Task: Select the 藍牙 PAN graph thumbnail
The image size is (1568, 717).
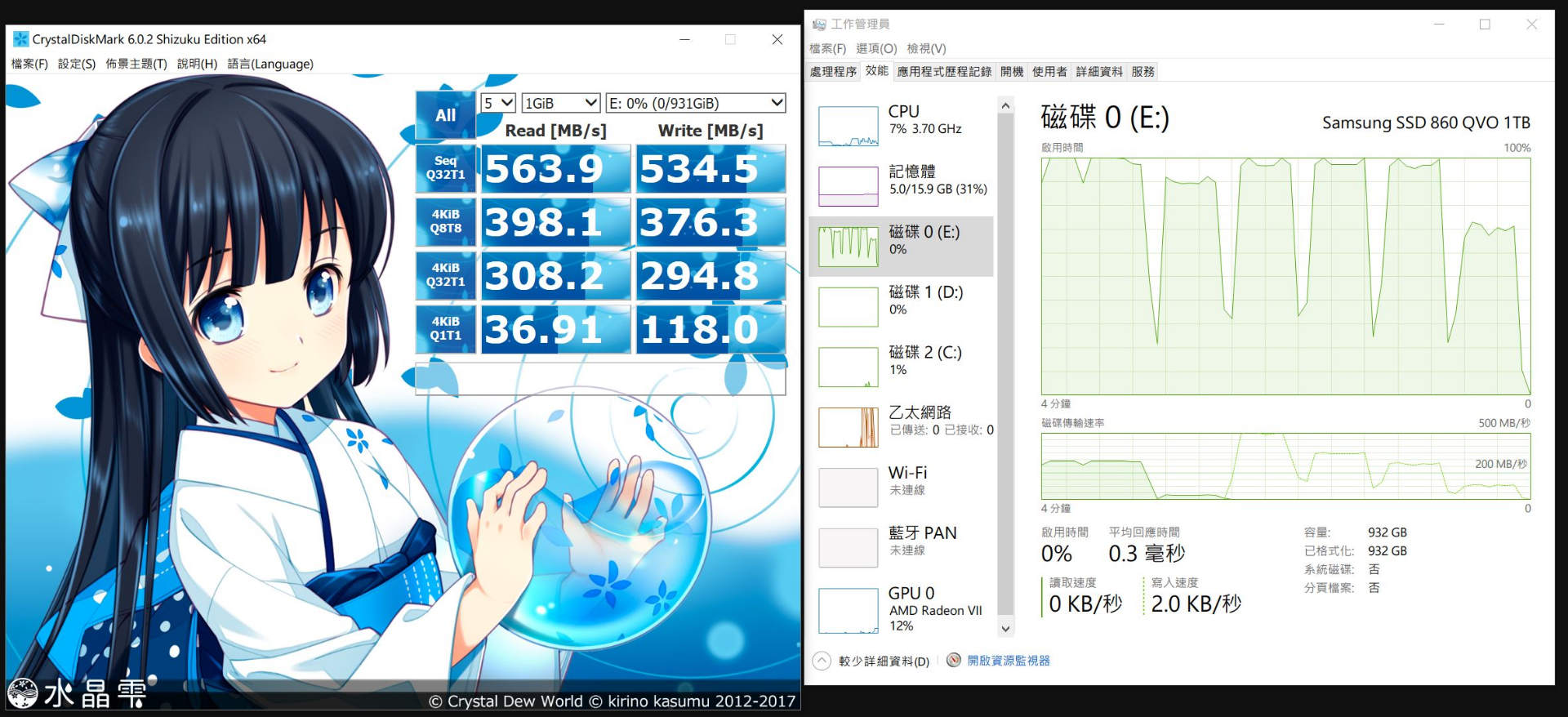Action: click(849, 547)
